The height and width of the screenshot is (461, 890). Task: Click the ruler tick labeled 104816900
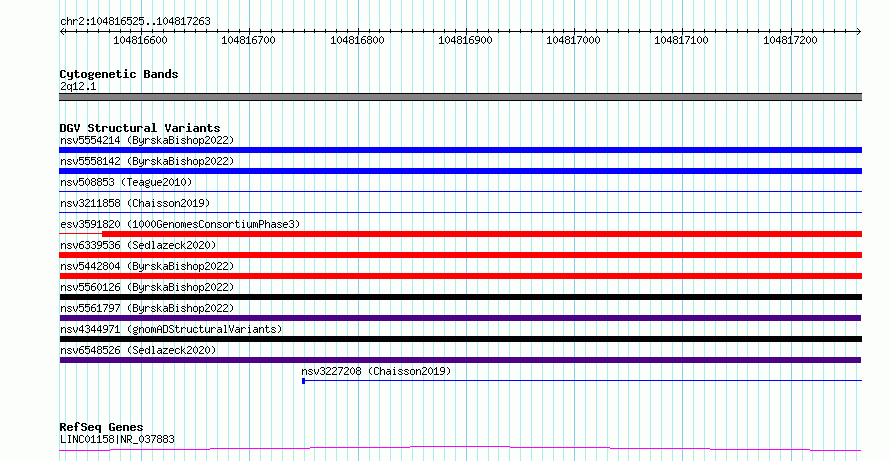coord(465,40)
